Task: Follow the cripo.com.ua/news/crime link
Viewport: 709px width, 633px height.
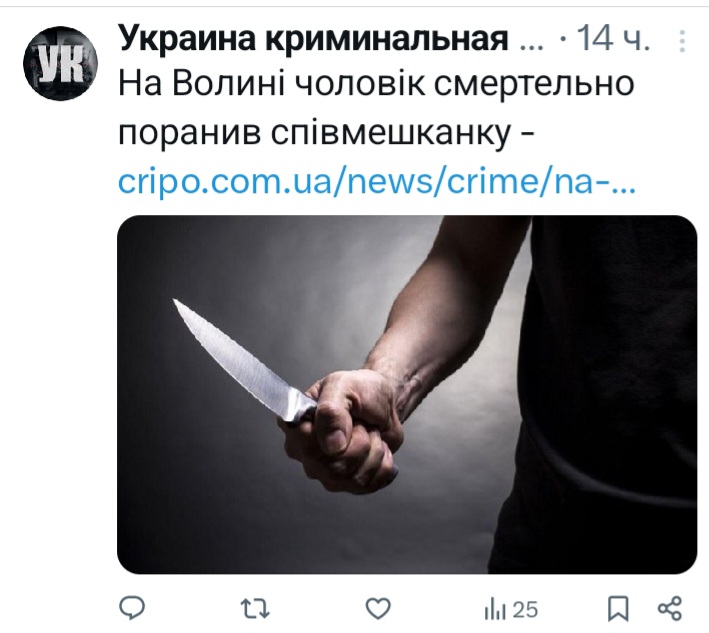Action: 377,182
